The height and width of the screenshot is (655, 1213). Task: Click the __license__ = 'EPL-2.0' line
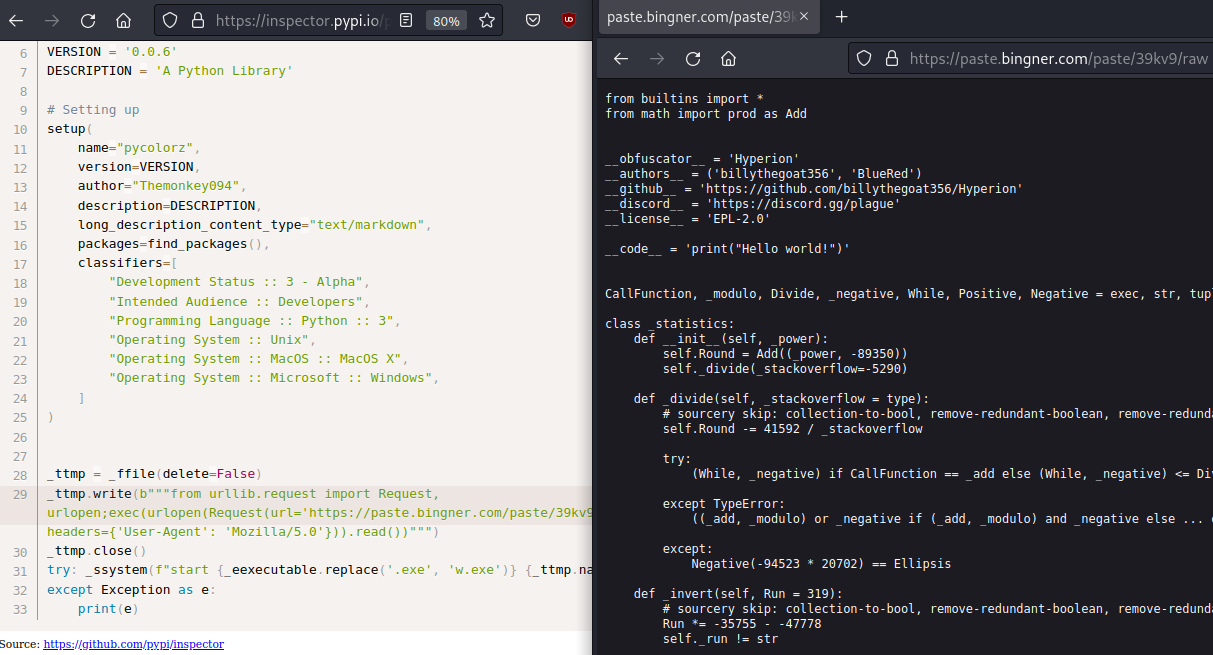pos(688,219)
